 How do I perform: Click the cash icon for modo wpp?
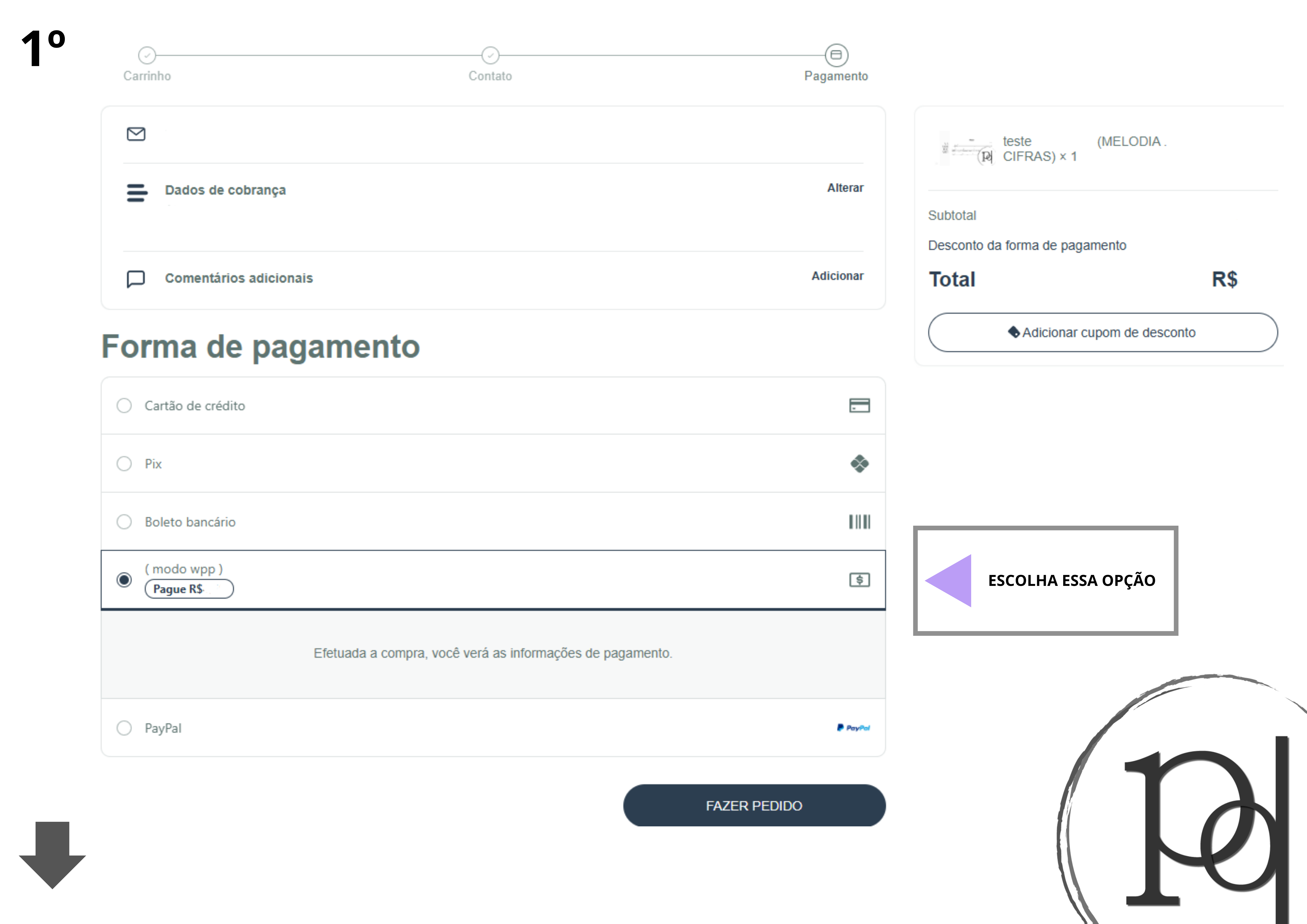[x=859, y=580]
